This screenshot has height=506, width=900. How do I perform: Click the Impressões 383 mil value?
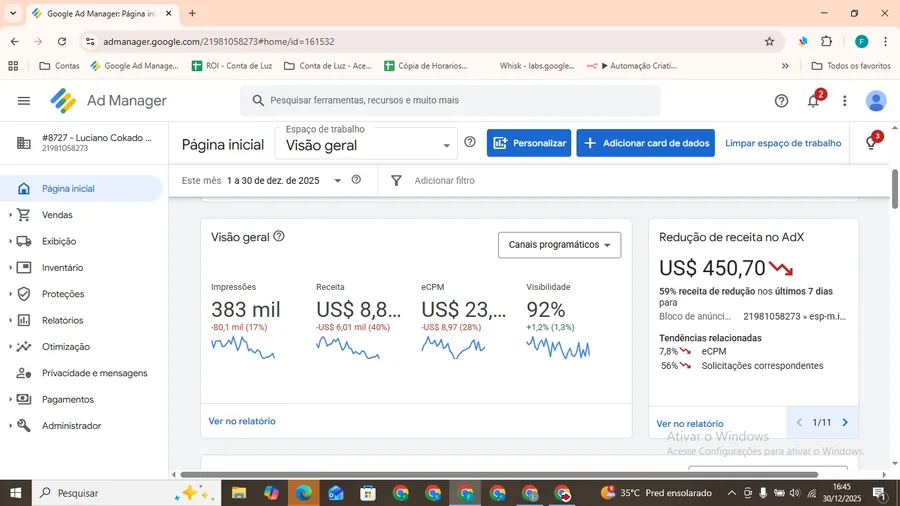pos(246,310)
